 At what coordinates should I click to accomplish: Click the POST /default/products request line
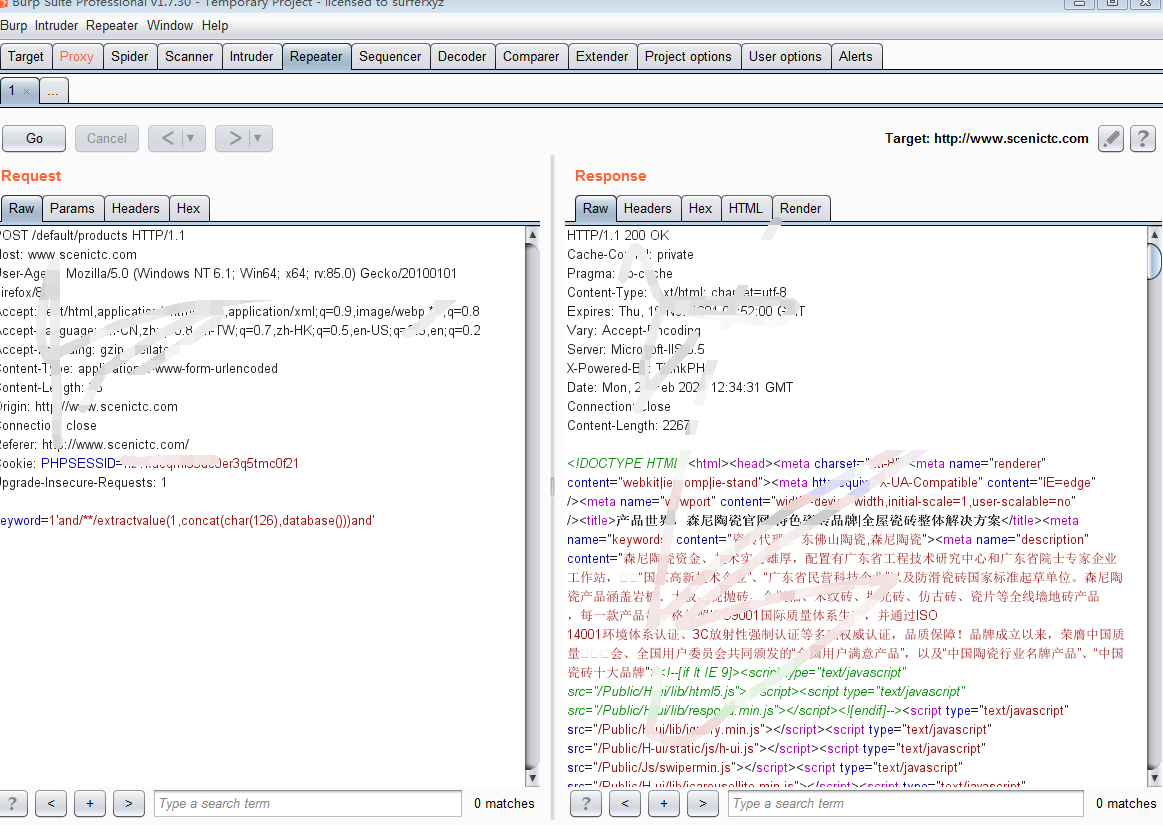93,235
